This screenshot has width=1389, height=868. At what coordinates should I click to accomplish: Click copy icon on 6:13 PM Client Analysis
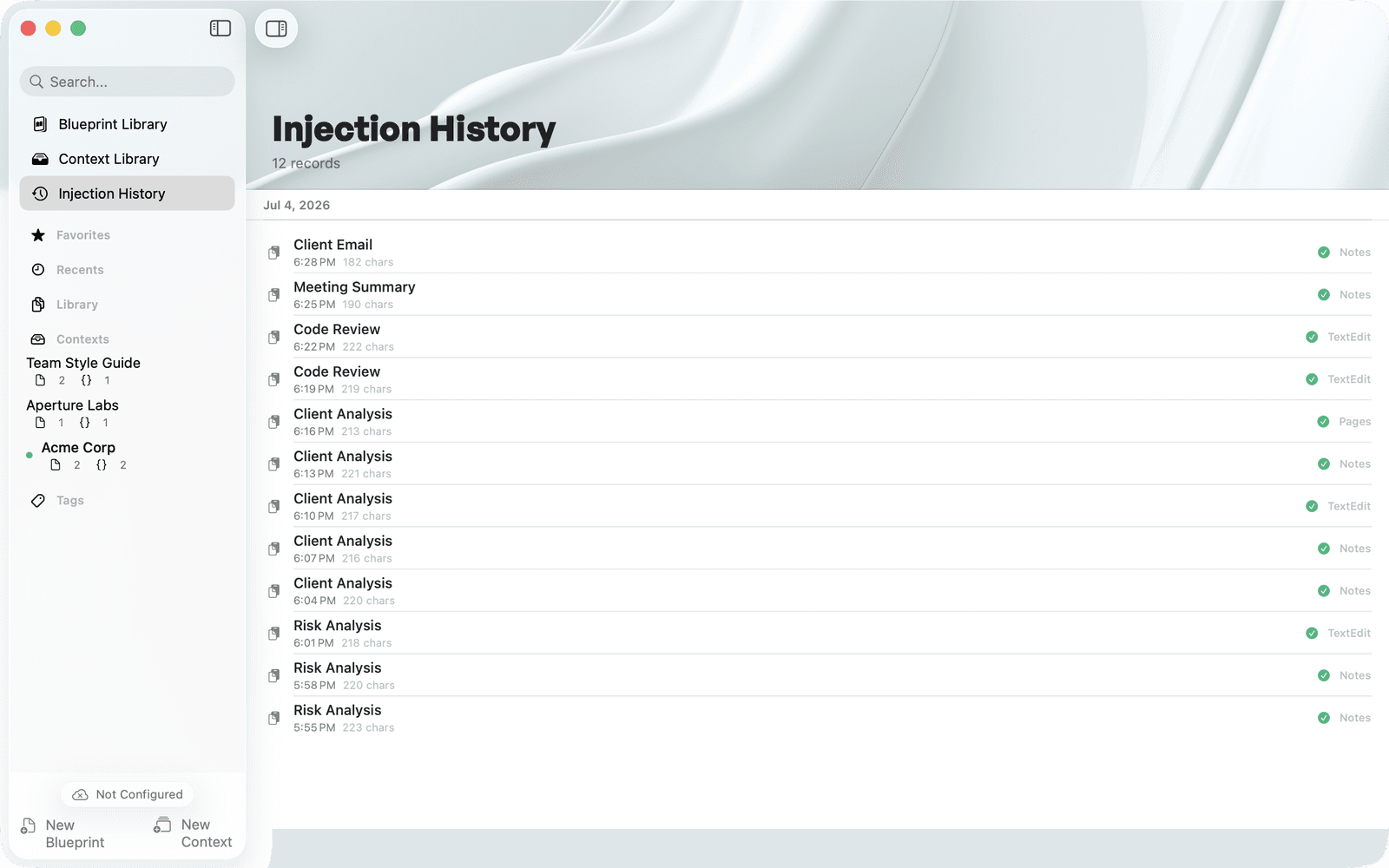pyautogui.click(x=273, y=464)
